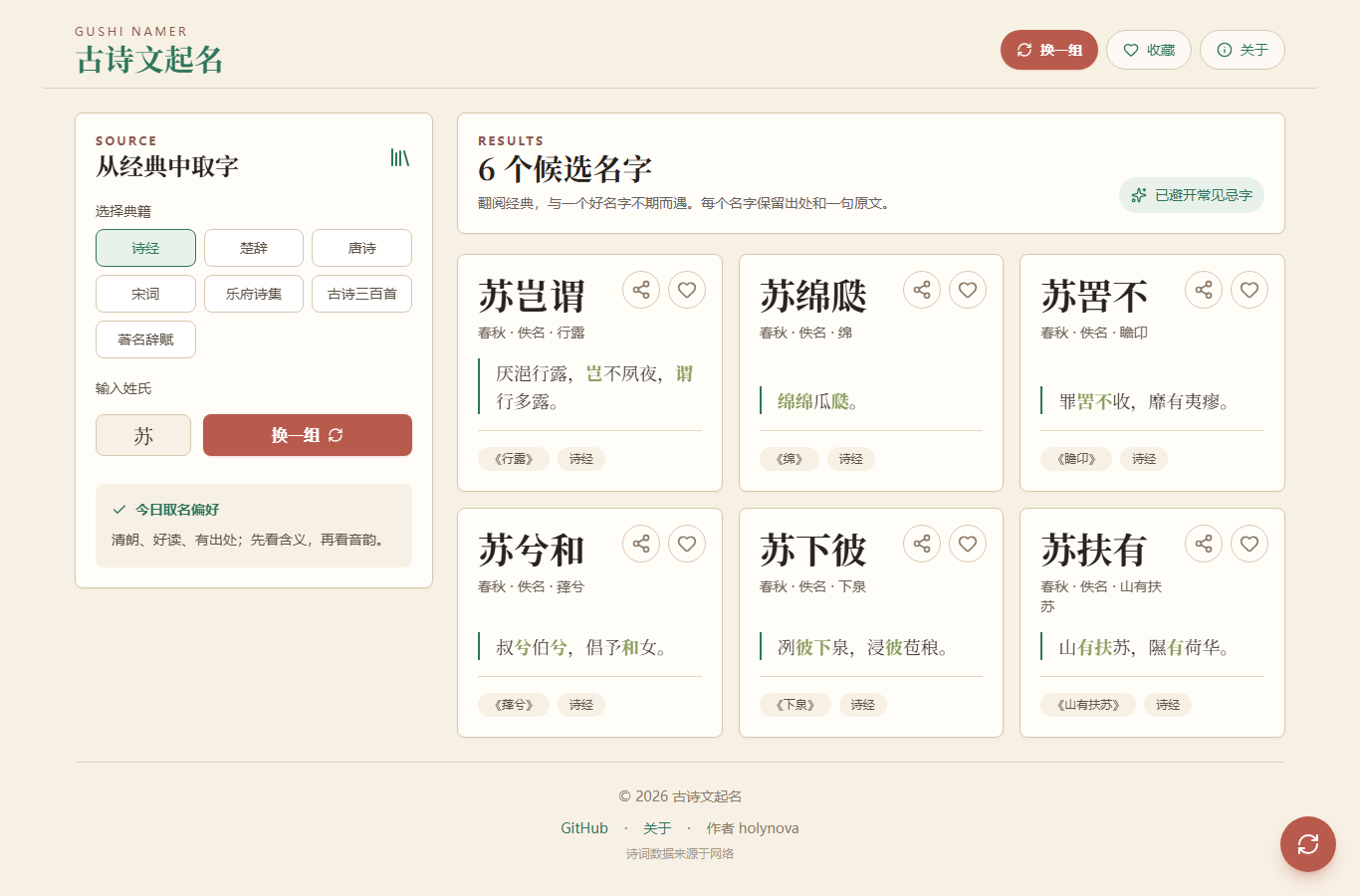Open the GitHub link in the footer
This screenshot has height=896, width=1360.
[584, 828]
